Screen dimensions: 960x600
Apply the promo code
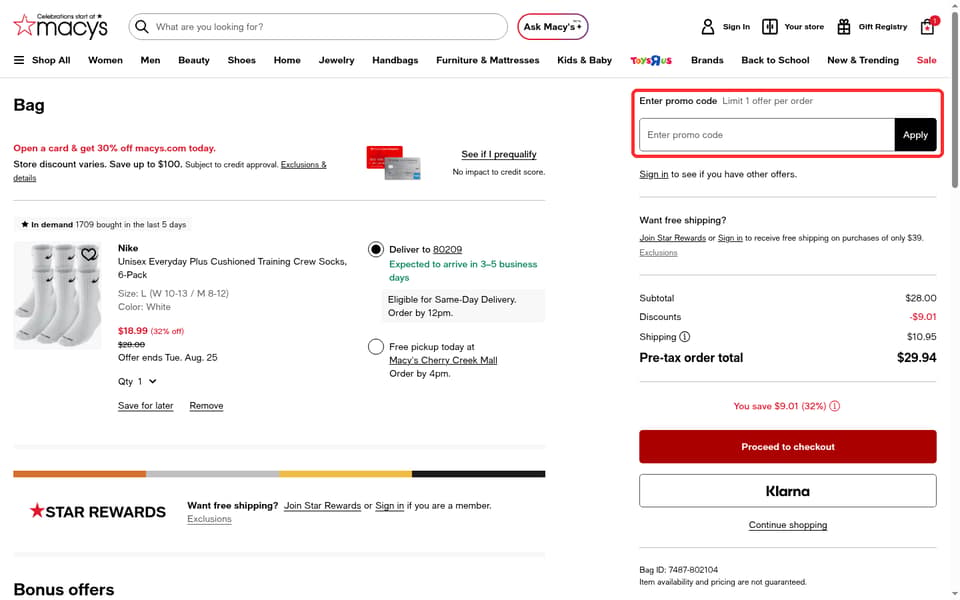(x=915, y=135)
